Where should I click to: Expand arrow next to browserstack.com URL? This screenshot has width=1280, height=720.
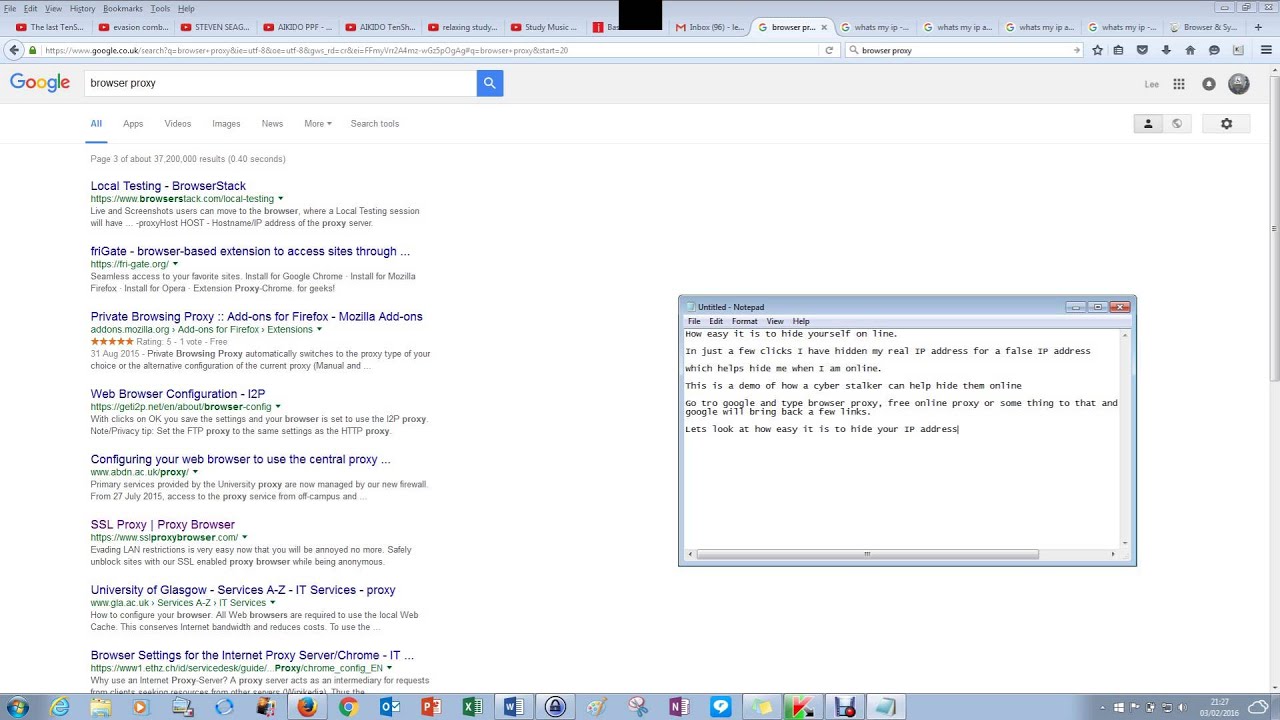[x=280, y=199]
